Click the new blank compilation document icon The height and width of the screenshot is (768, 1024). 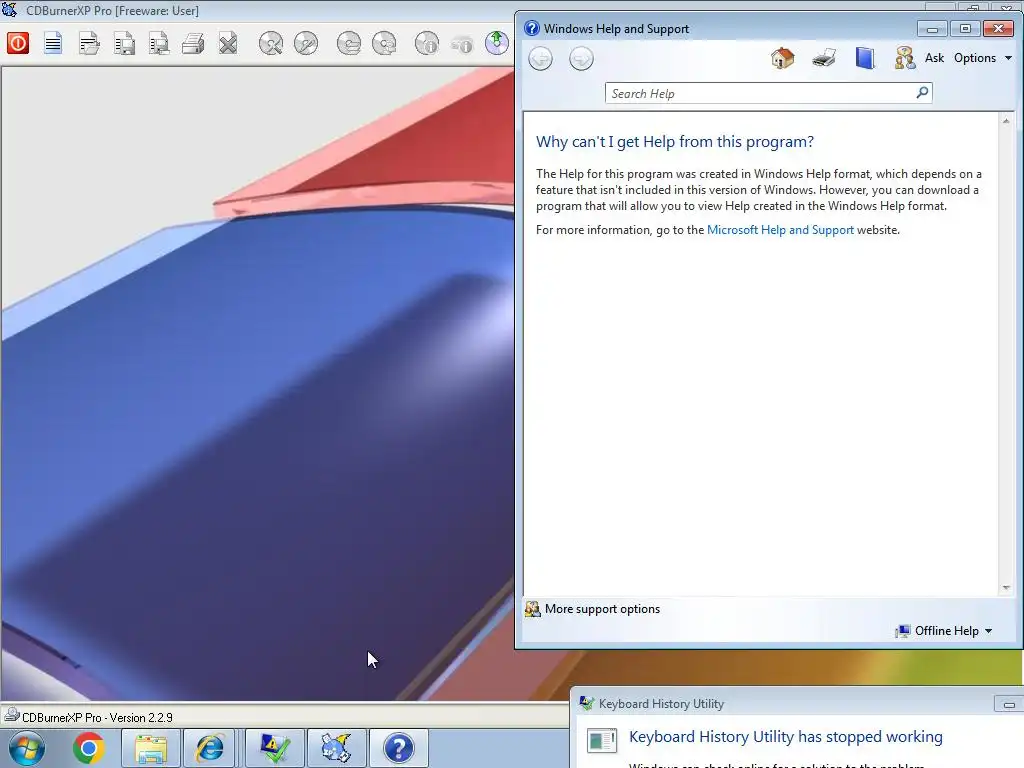coord(53,44)
